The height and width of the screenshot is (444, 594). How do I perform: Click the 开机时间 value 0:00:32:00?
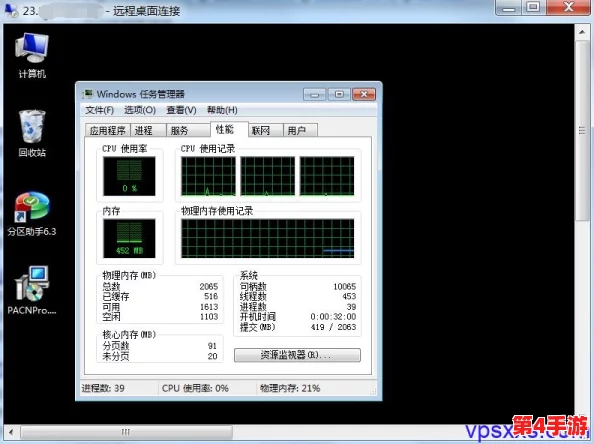[333, 316]
